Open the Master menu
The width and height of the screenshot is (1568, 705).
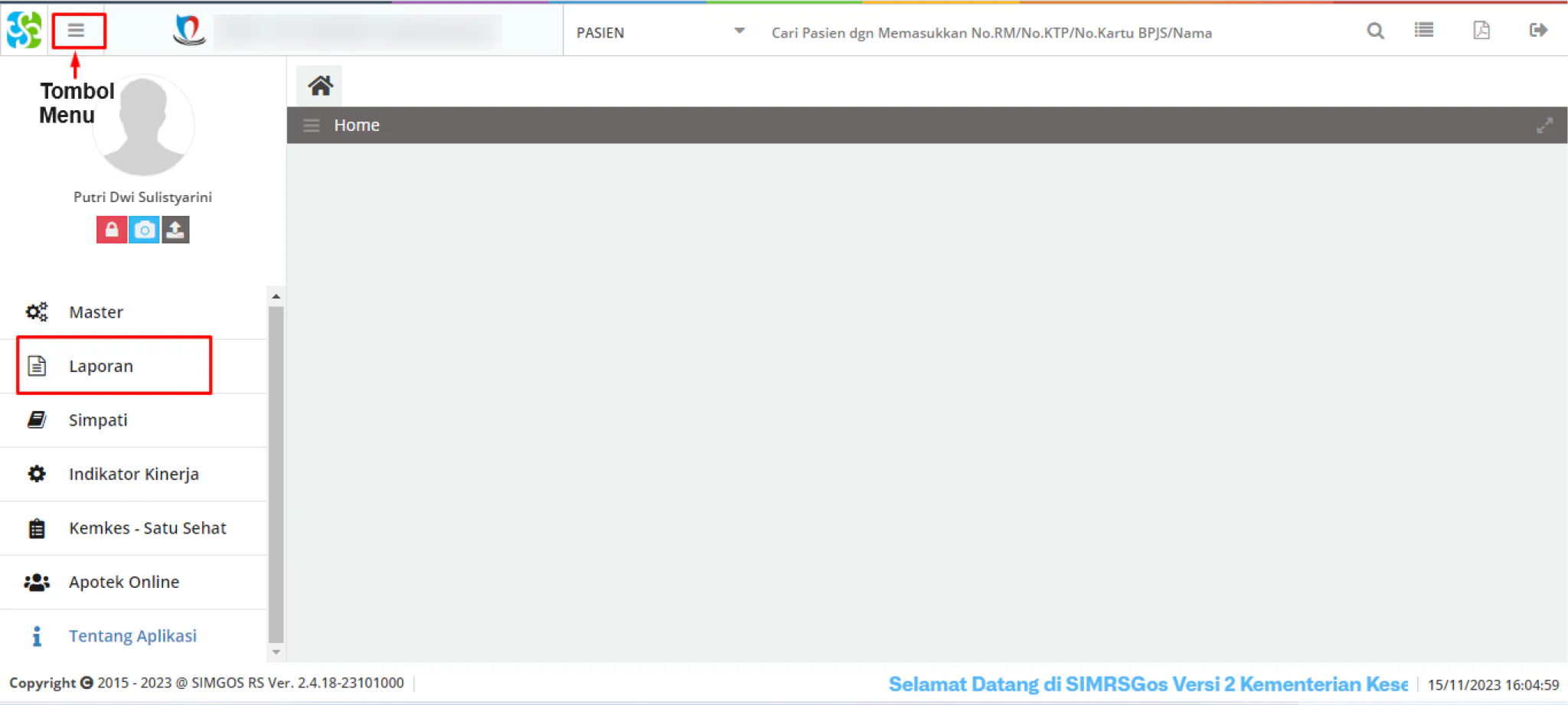pyautogui.click(x=134, y=312)
